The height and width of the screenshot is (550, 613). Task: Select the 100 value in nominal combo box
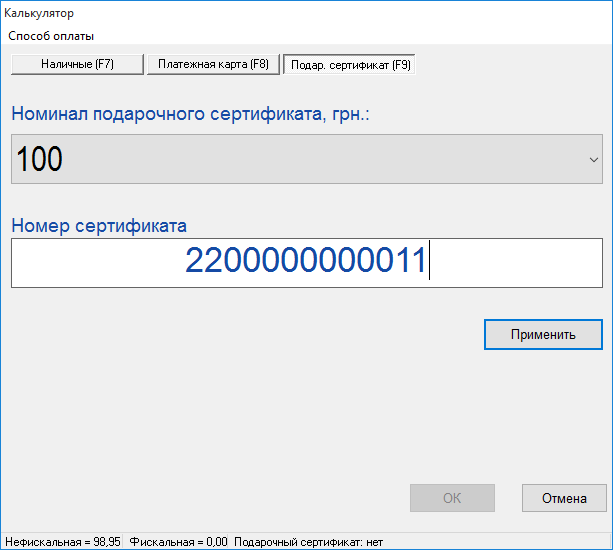pyautogui.click(x=41, y=159)
